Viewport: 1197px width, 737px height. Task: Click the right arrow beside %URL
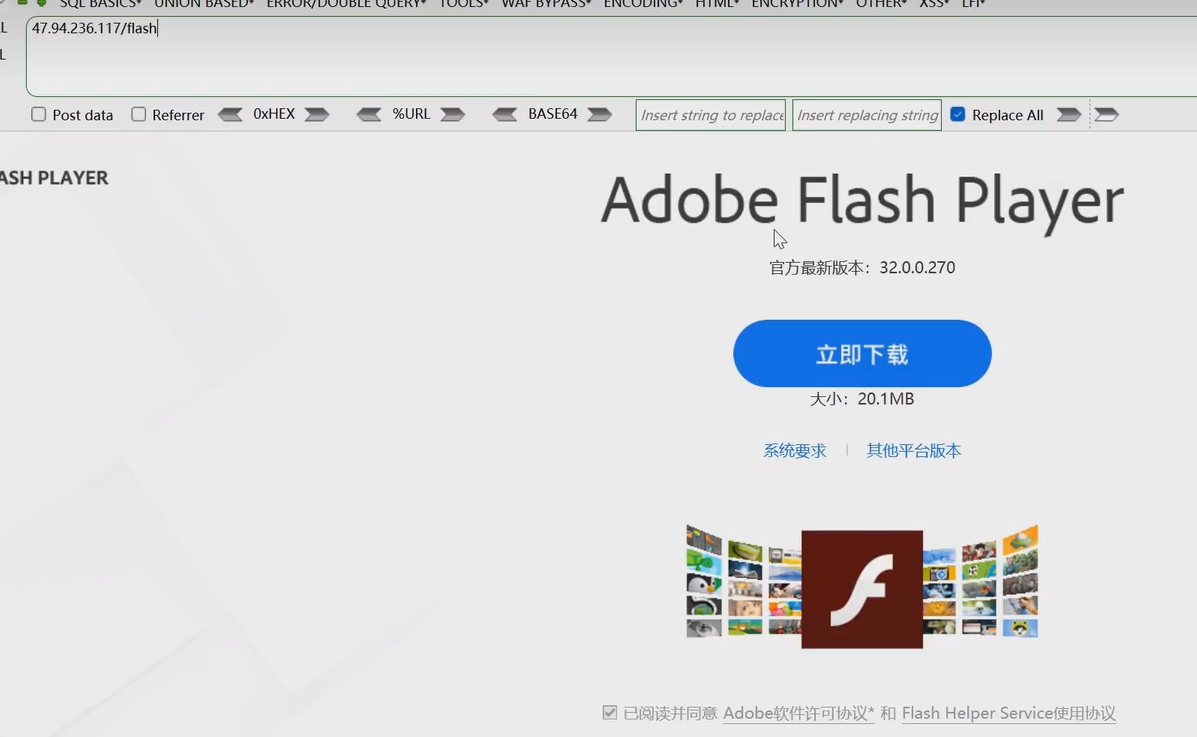click(453, 115)
